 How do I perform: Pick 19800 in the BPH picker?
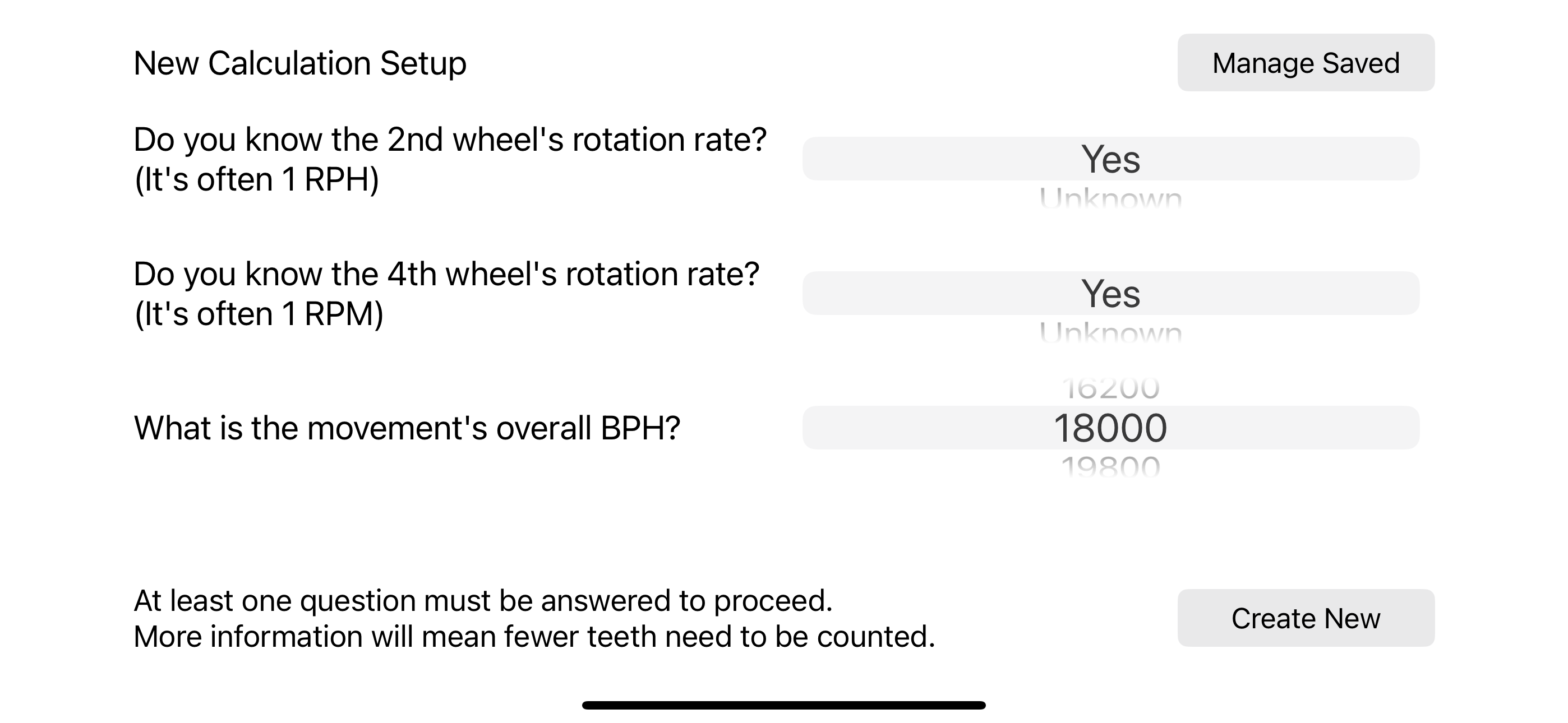pyautogui.click(x=1111, y=466)
